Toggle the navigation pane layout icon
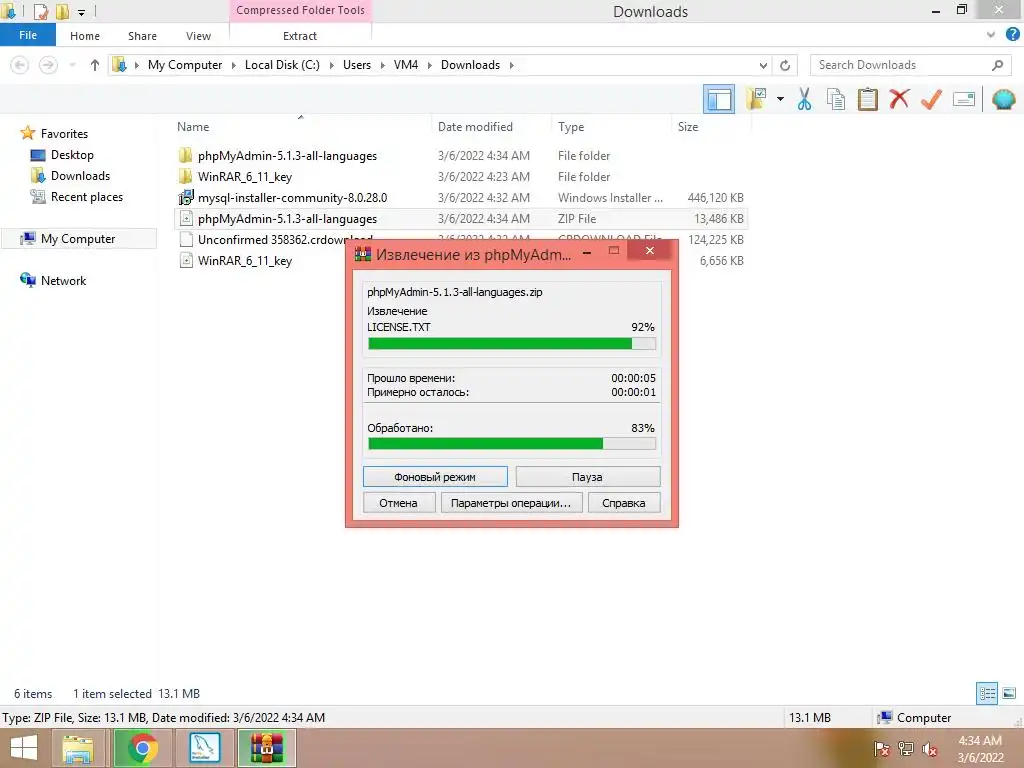The image size is (1024, 768). (x=718, y=99)
